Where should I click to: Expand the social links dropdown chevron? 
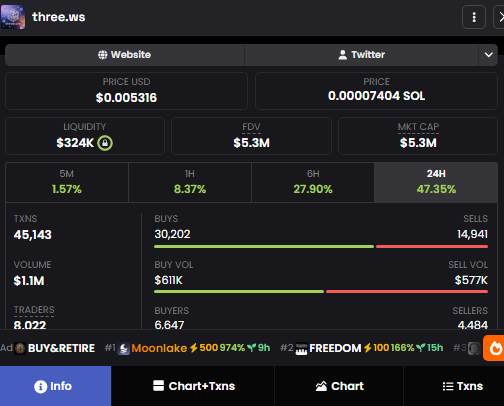click(488, 55)
